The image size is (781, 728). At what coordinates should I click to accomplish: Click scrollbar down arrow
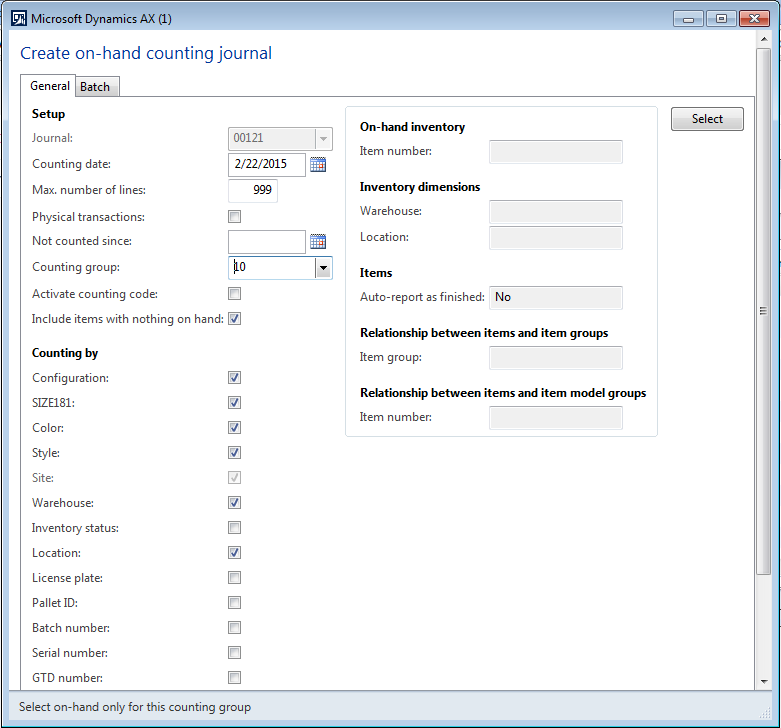point(764,682)
